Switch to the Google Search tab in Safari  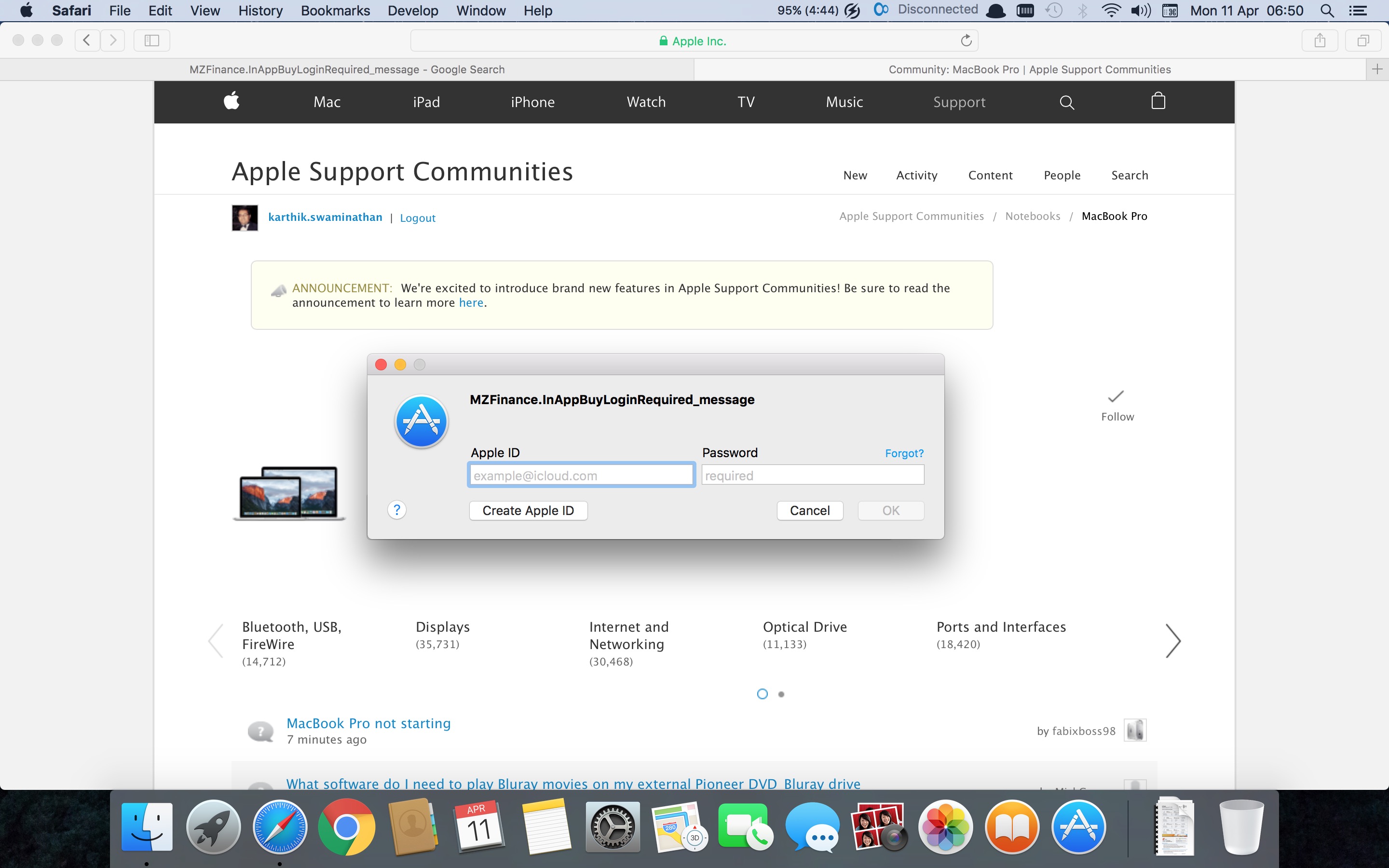point(347,69)
